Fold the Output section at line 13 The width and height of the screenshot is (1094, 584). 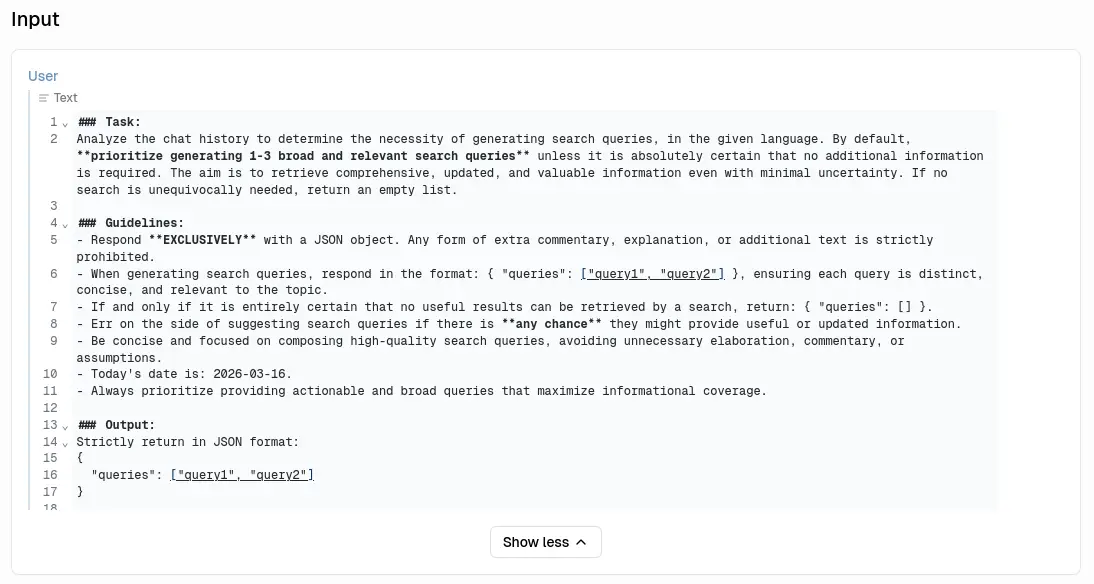point(65,425)
